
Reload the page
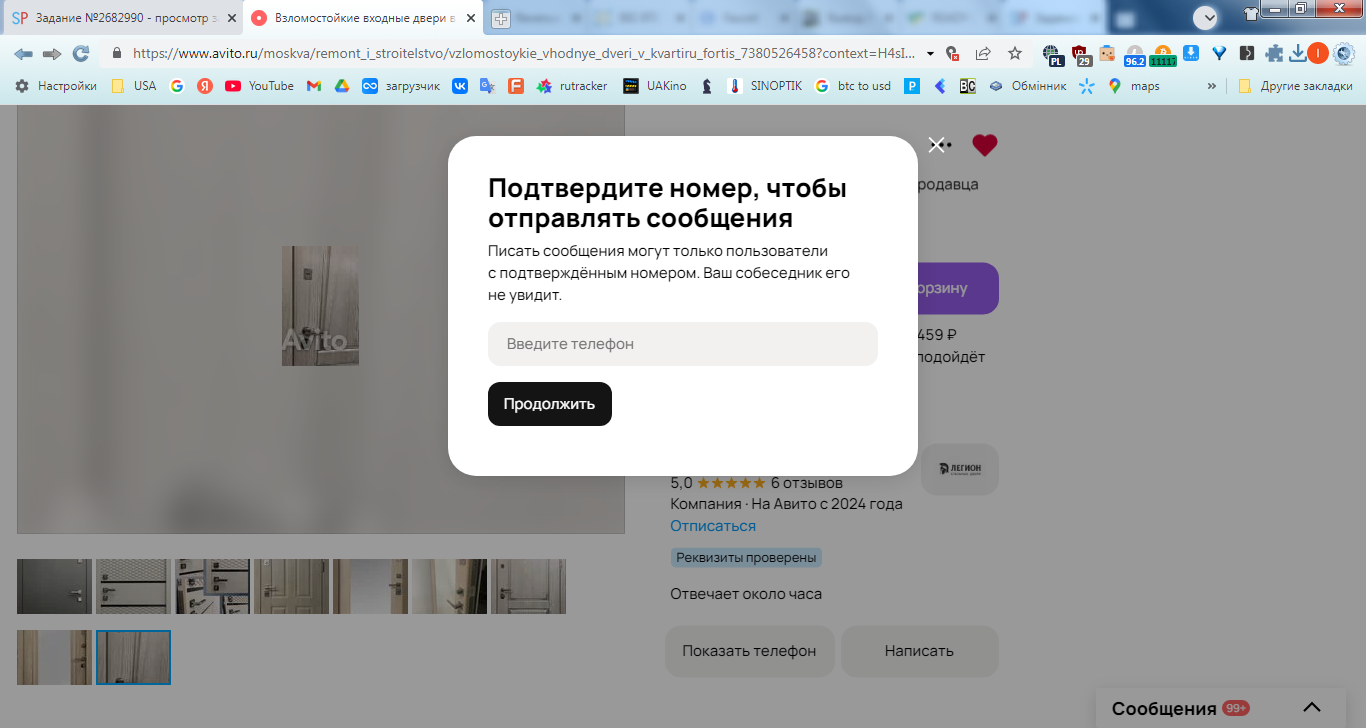coord(81,53)
